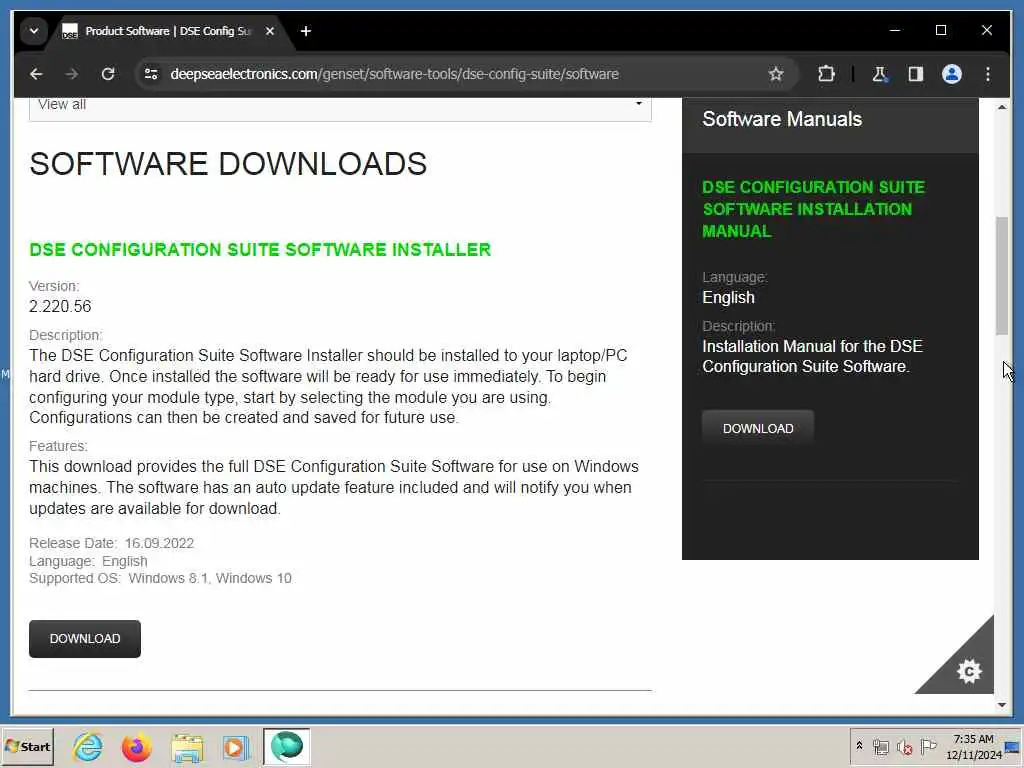
Task: Close the Product Software tab
Action: click(270, 31)
